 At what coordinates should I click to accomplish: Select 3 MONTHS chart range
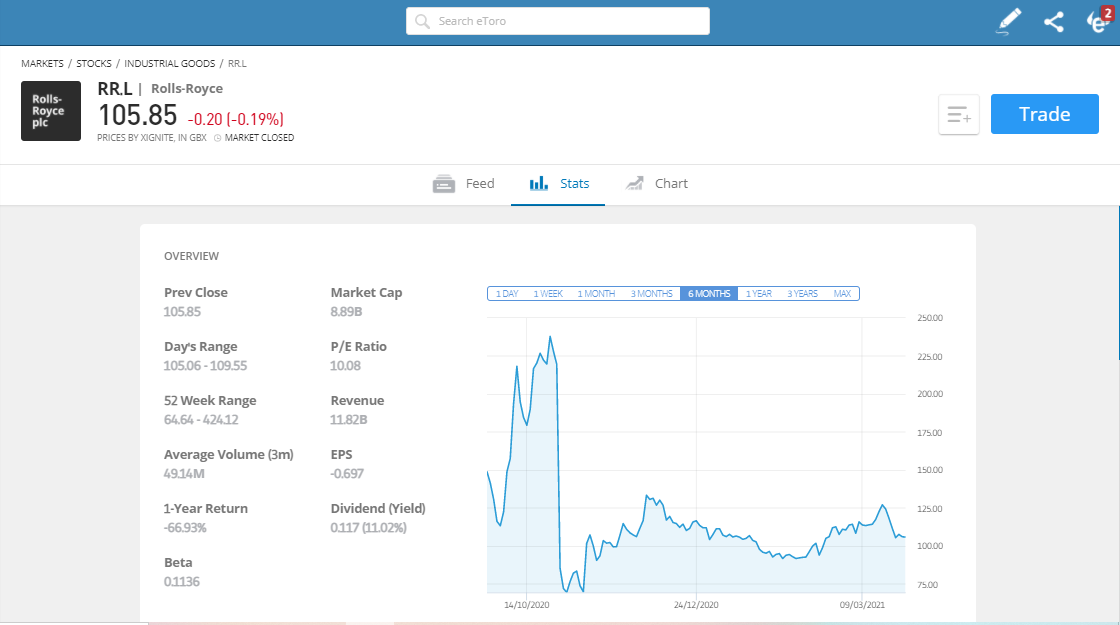pyautogui.click(x=651, y=294)
